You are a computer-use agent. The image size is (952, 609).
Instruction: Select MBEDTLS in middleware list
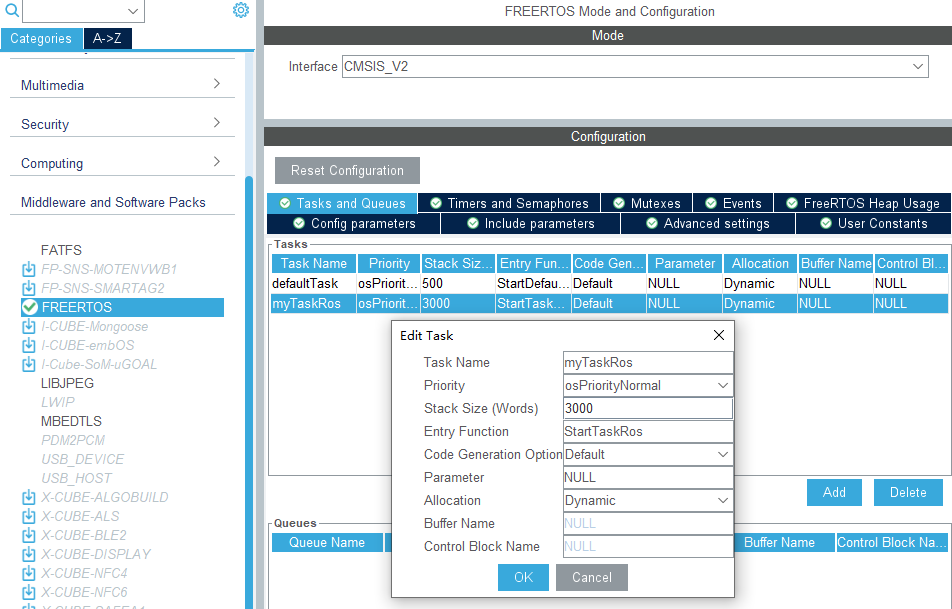(x=71, y=421)
